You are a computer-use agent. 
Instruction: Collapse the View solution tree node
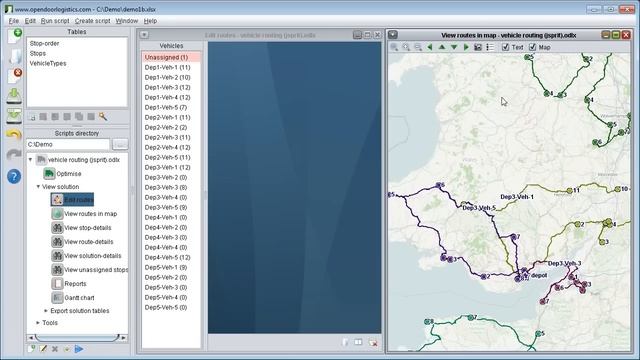(38, 187)
